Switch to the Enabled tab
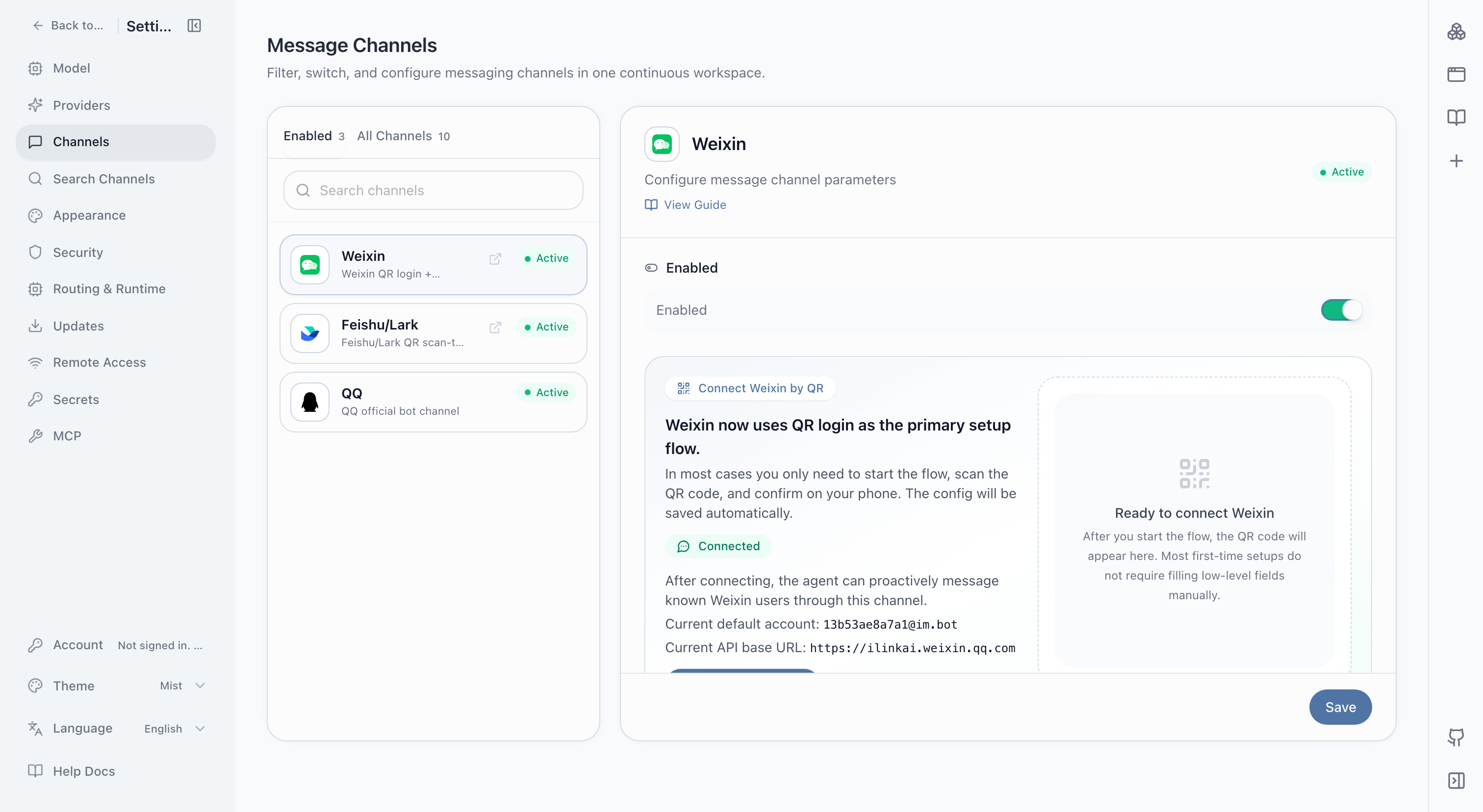Screen dimensions: 1483x812 (x=314, y=136)
